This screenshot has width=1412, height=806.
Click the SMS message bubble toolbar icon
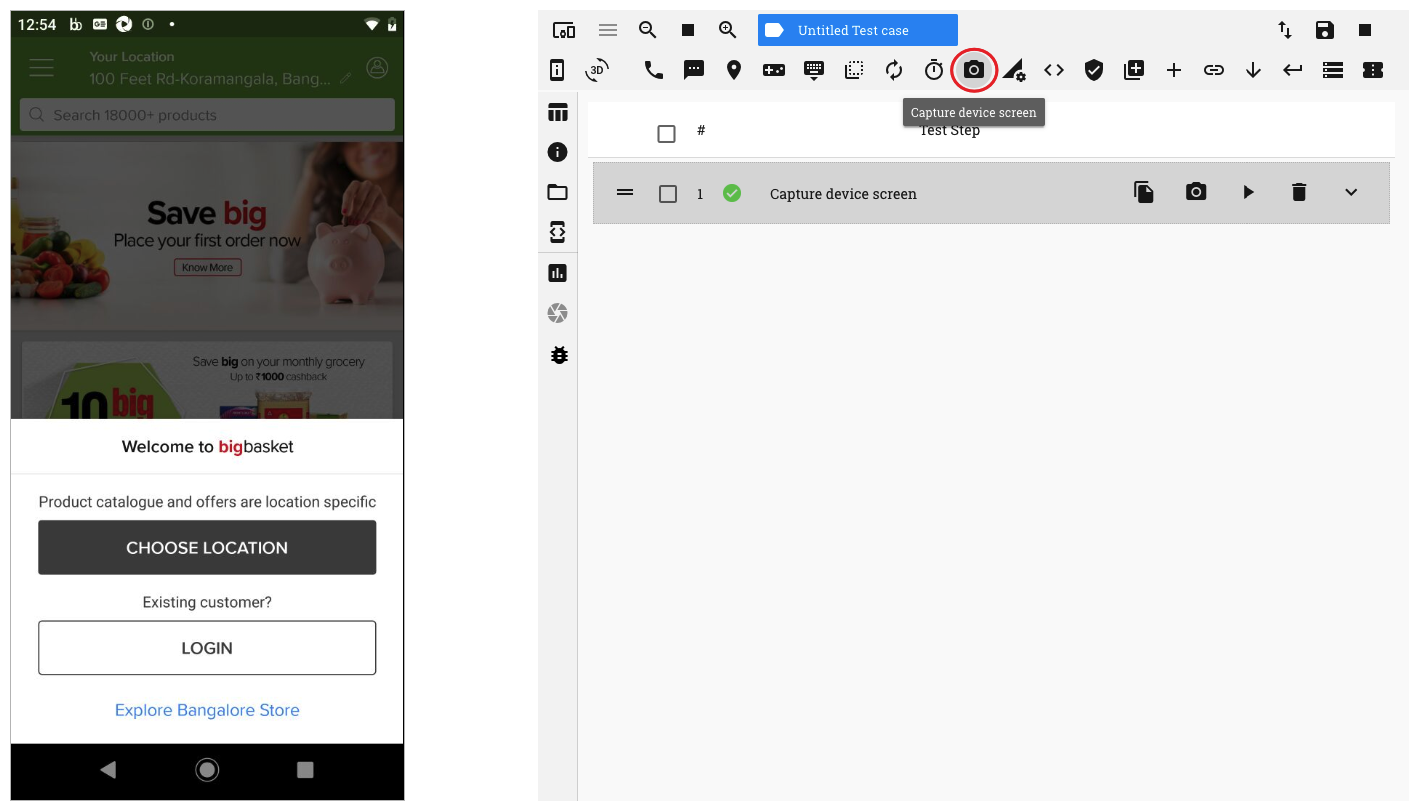click(x=694, y=70)
